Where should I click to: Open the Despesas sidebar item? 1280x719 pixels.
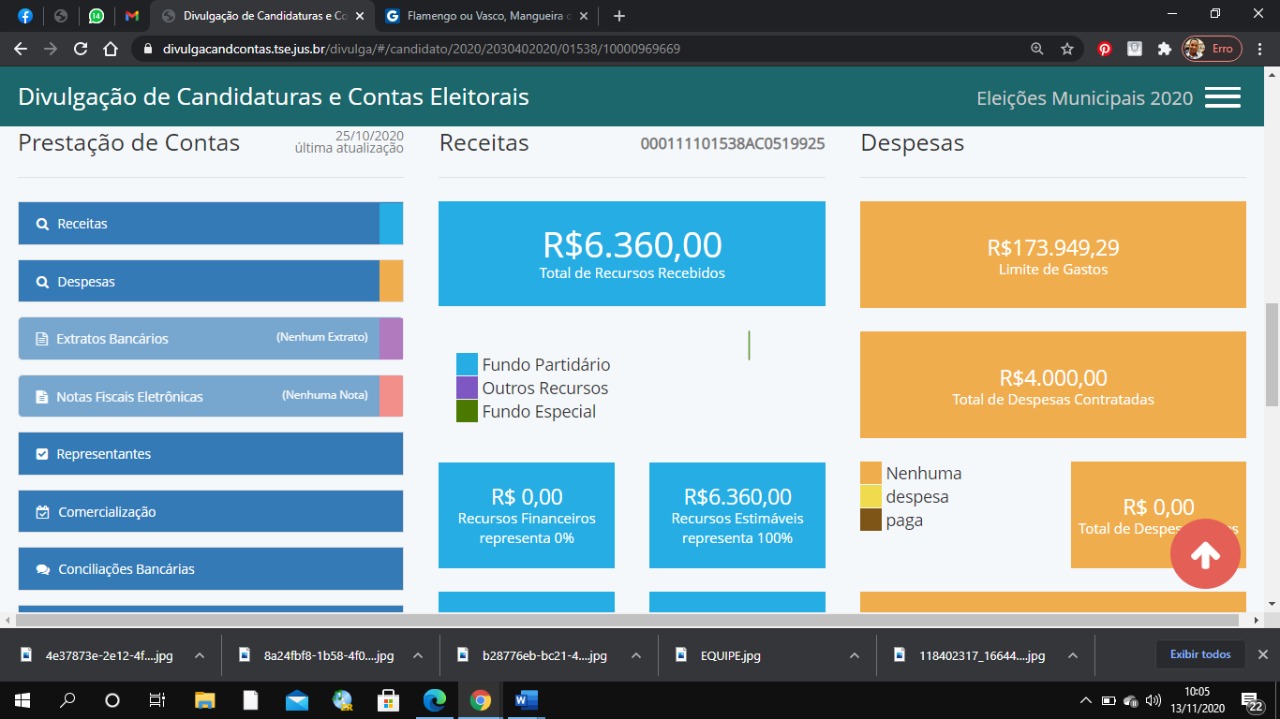click(x=199, y=282)
